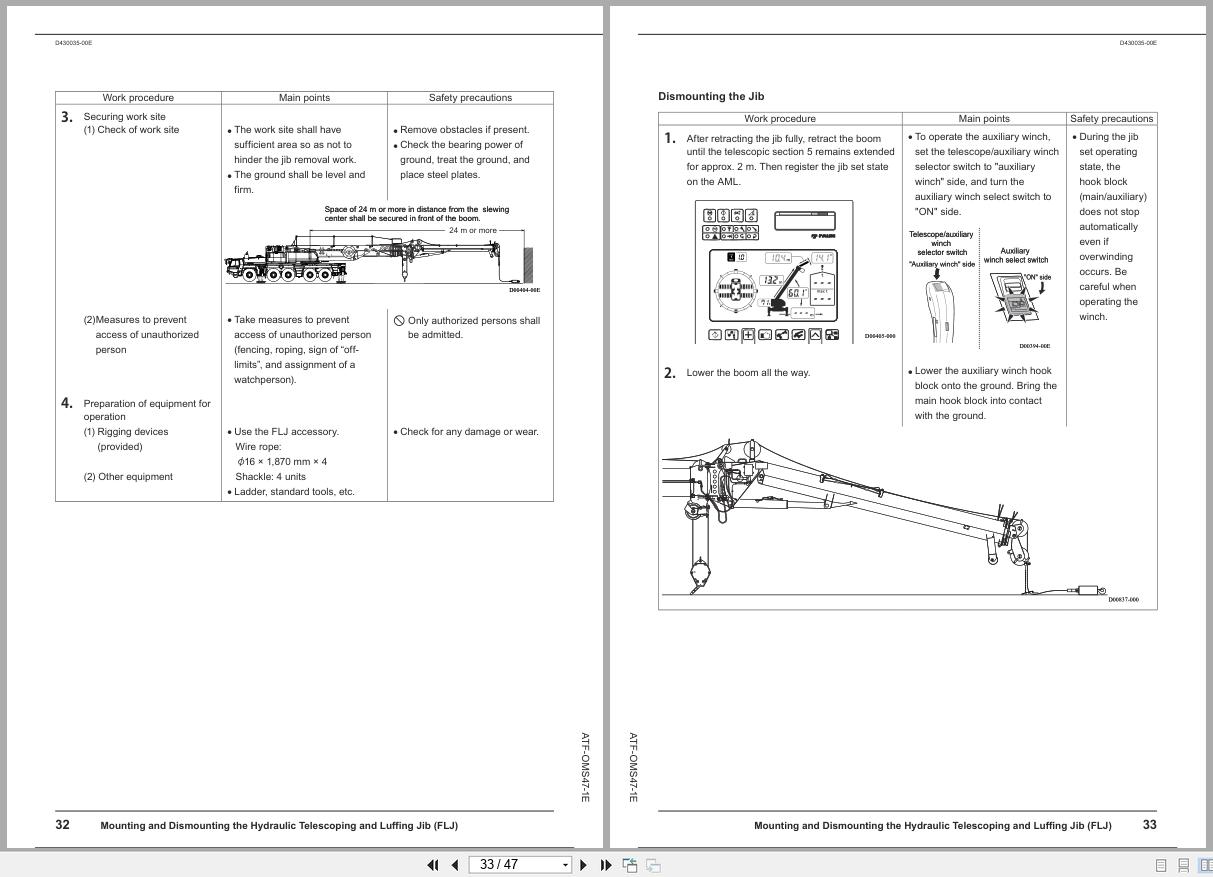Click '4. Preparation of equipment for operation' text
The width and height of the screenshot is (1213, 877).
[136, 409]
